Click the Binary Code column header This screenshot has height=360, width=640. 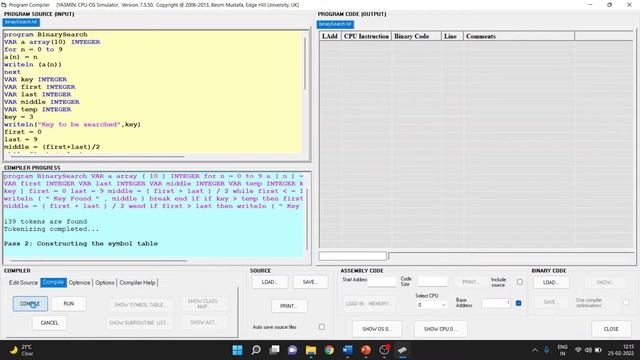(x=416, y=36)
